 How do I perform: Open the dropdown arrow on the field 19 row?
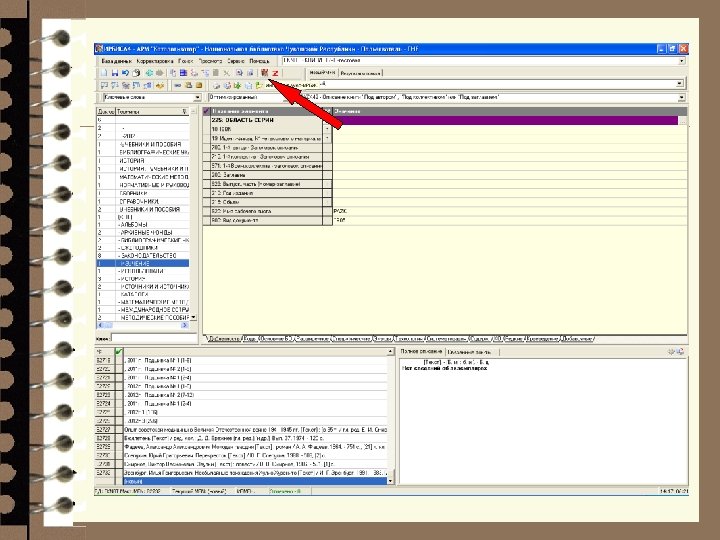327,138
